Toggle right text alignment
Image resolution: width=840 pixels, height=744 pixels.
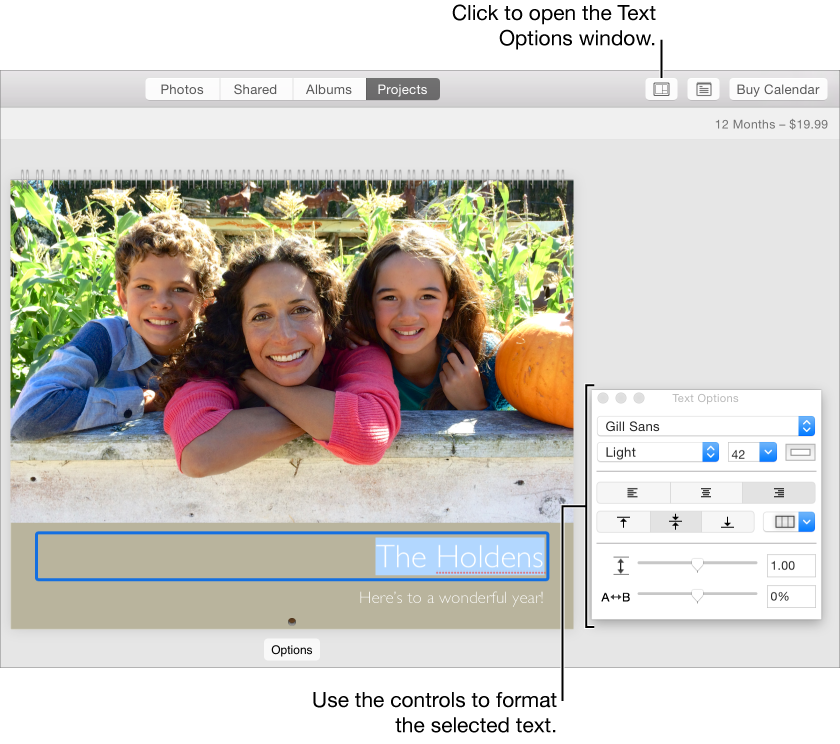tap(778, 492)
